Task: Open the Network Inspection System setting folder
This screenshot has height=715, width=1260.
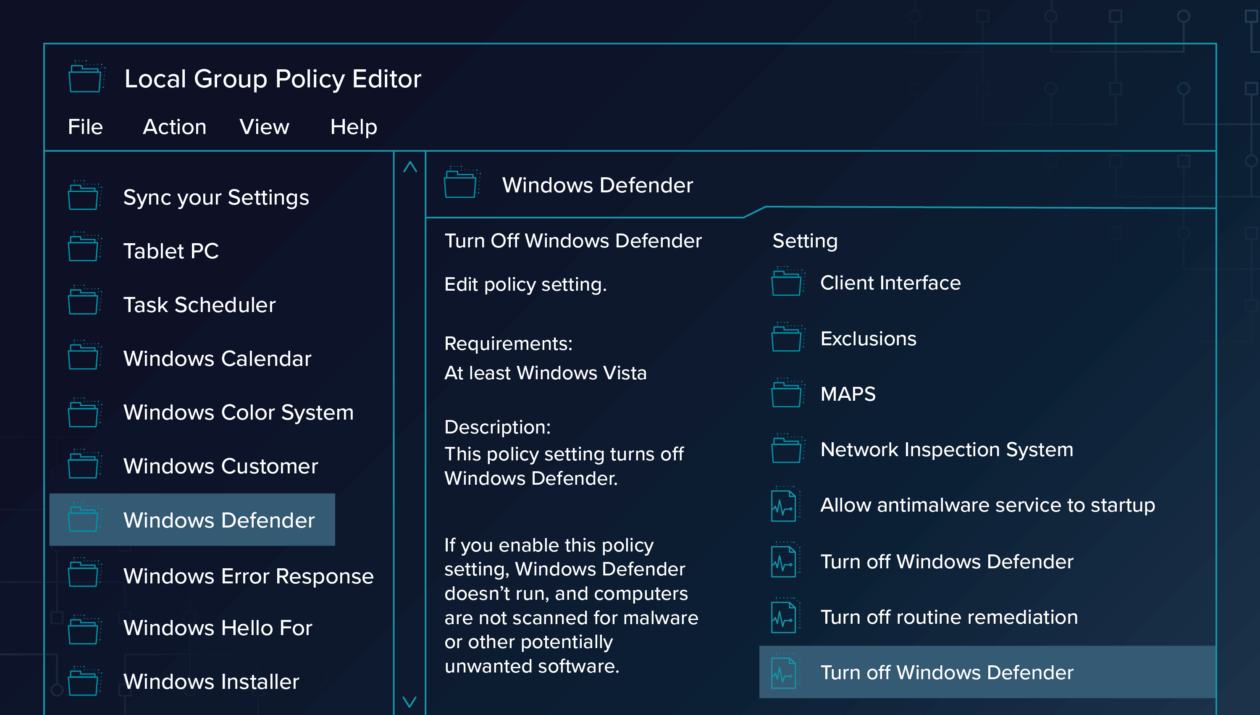Action: 946,450
